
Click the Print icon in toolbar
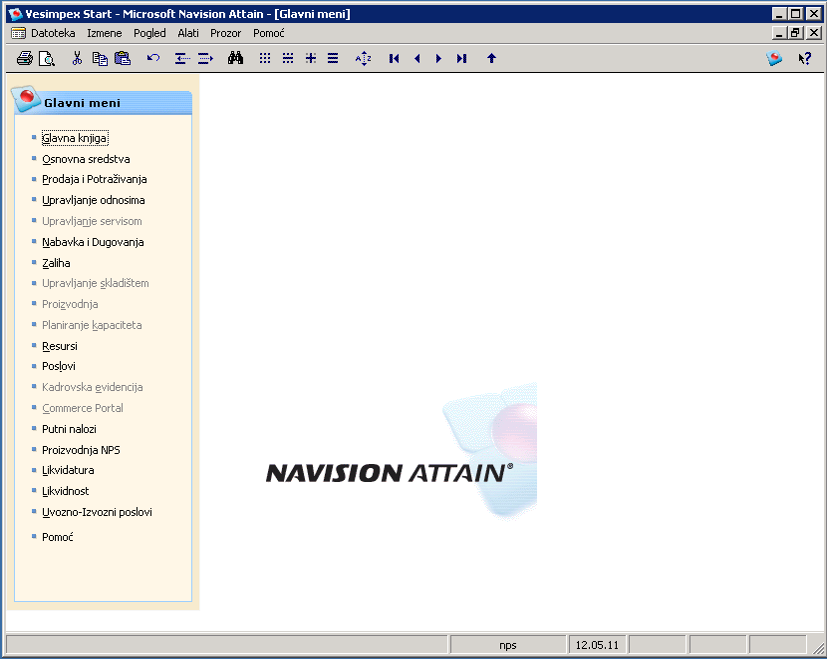click(x=24, y=58)
